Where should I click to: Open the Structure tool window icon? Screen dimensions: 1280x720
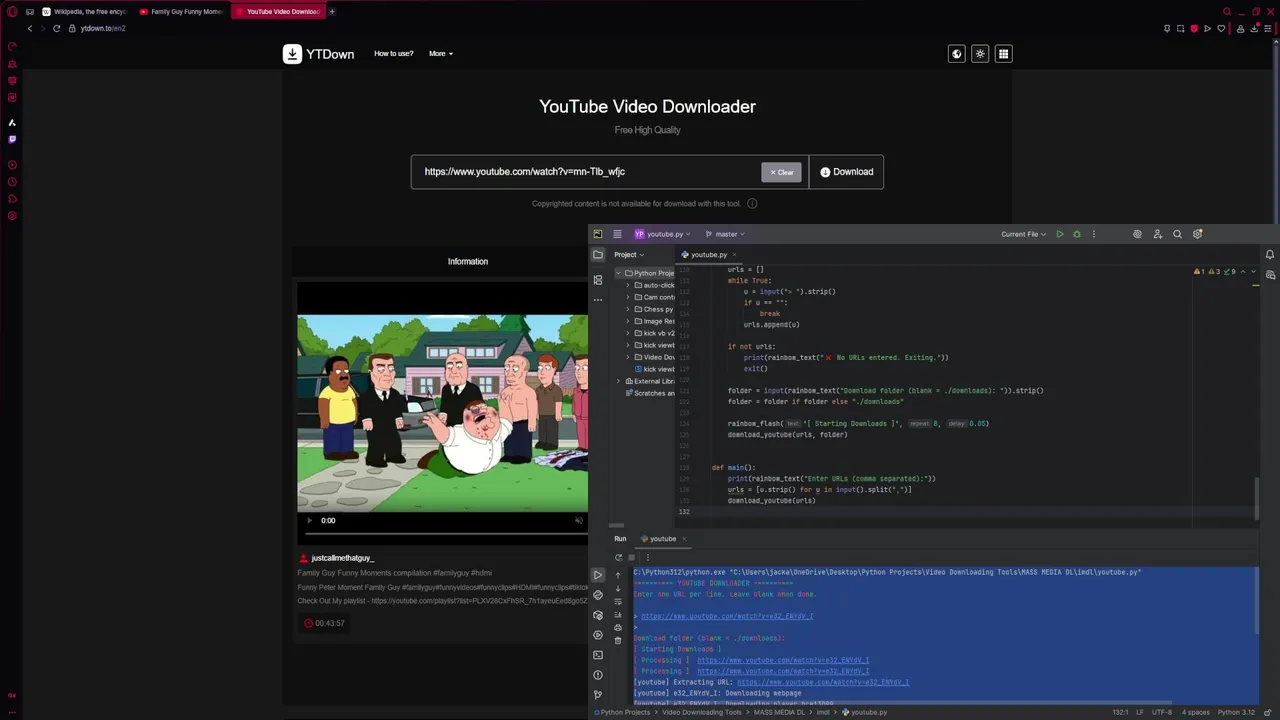coord(598,280)
